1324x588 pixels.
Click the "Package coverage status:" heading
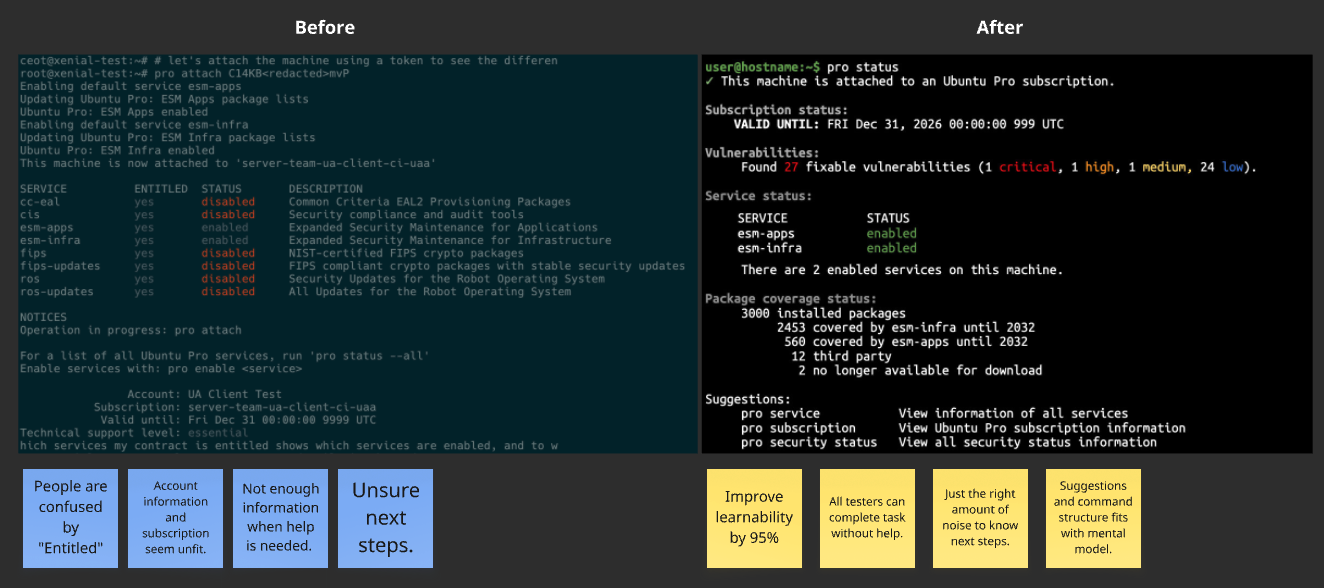tap(791, 299)
